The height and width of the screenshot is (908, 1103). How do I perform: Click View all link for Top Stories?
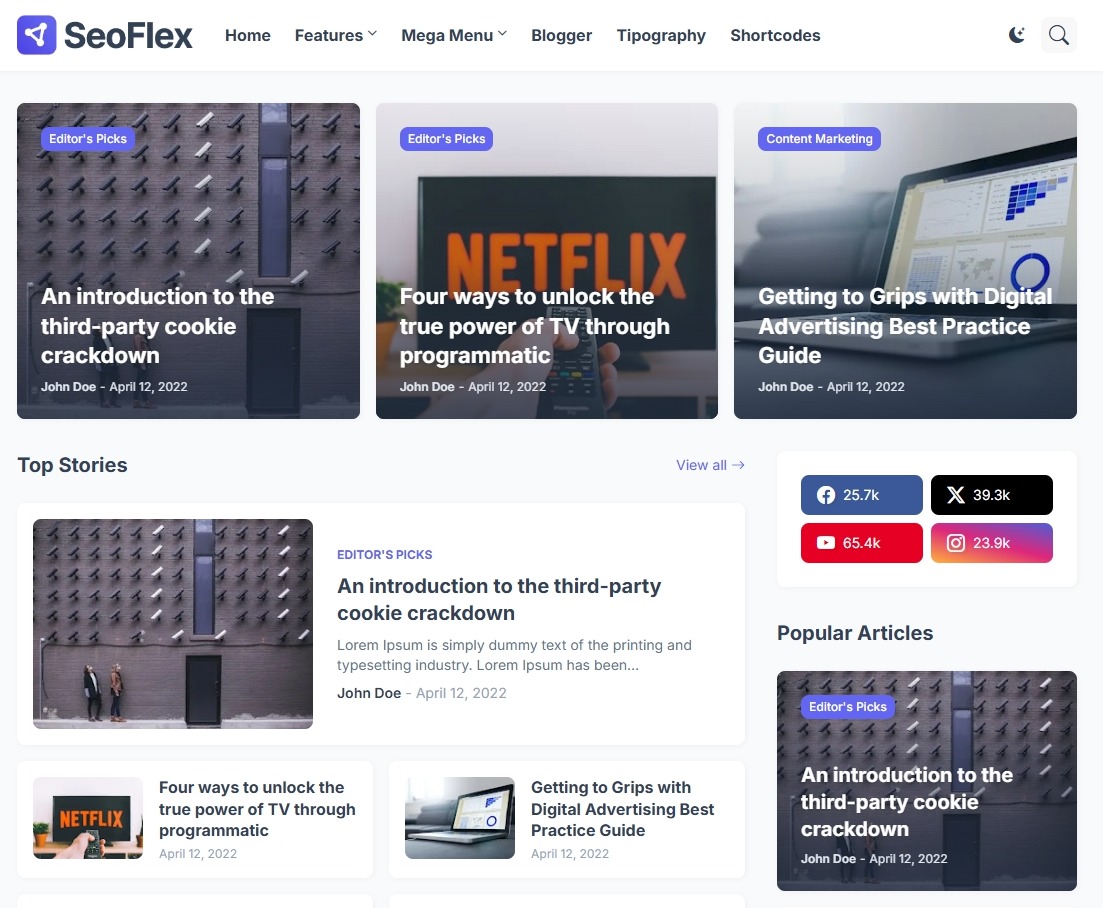coord(710,465)
